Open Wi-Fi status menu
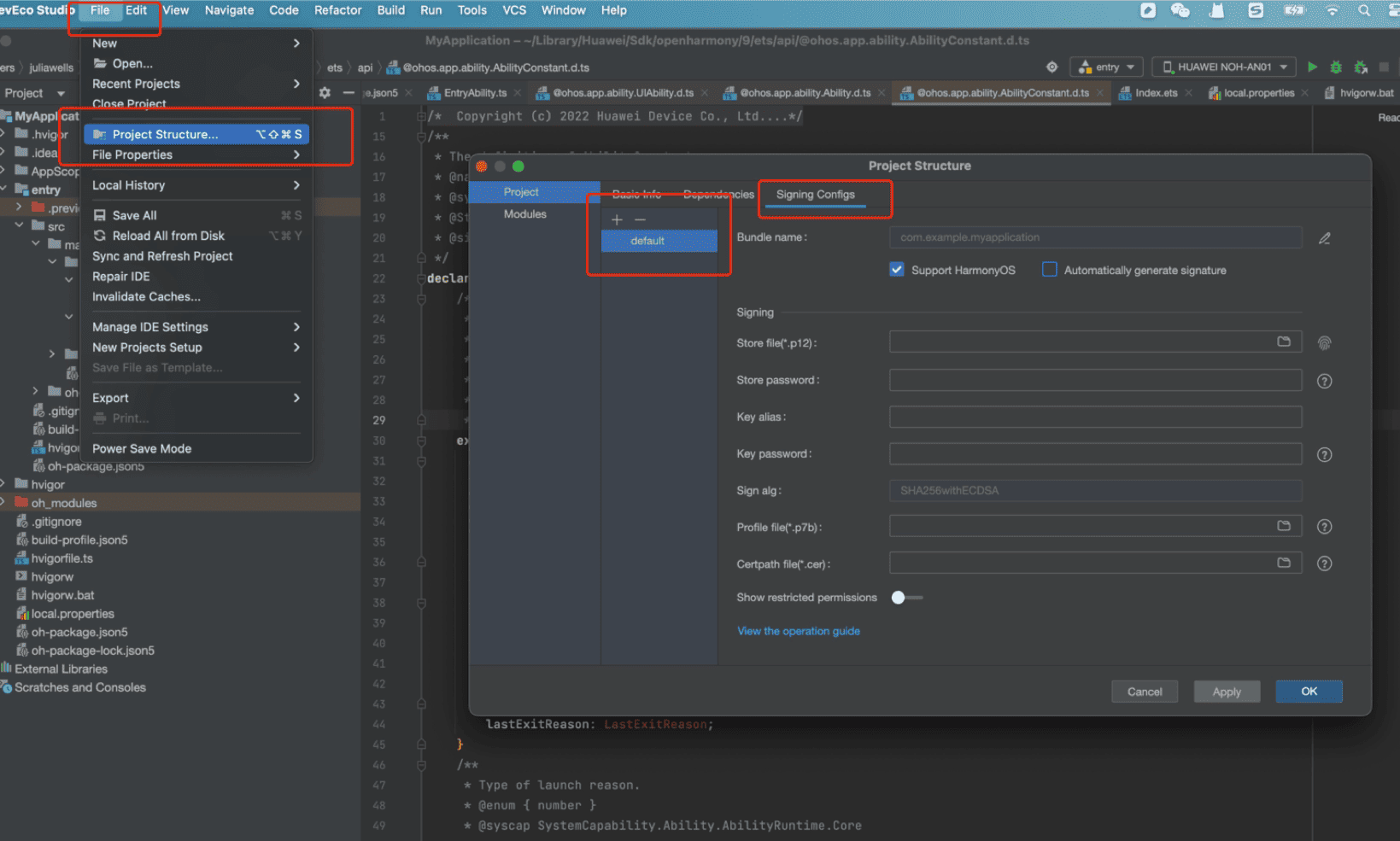The image size is (1400, 841). coord(1332,10)
